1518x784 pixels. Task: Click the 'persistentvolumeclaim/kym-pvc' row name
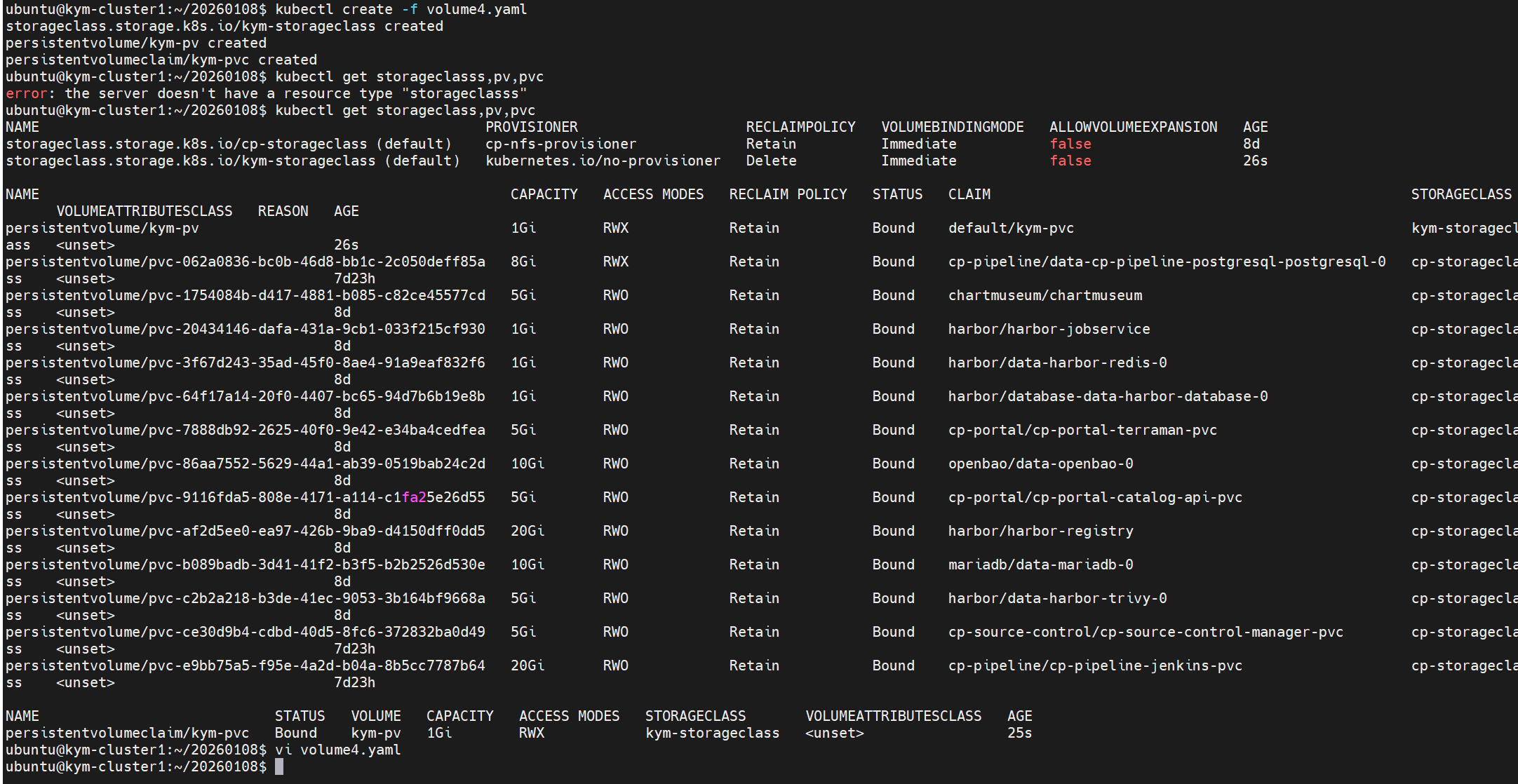[127, 733]
